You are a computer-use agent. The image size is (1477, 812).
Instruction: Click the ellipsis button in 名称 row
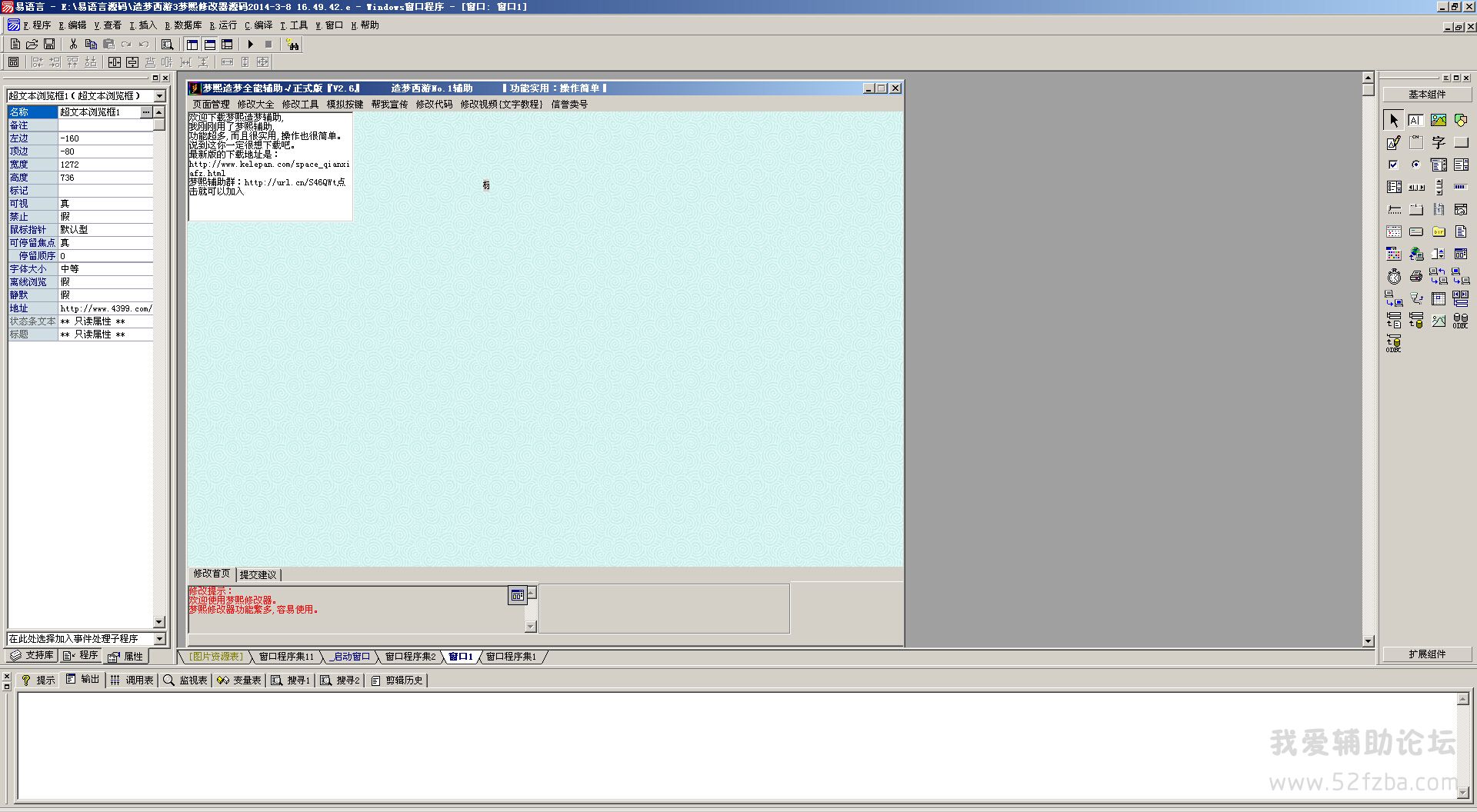pos(146,112)
